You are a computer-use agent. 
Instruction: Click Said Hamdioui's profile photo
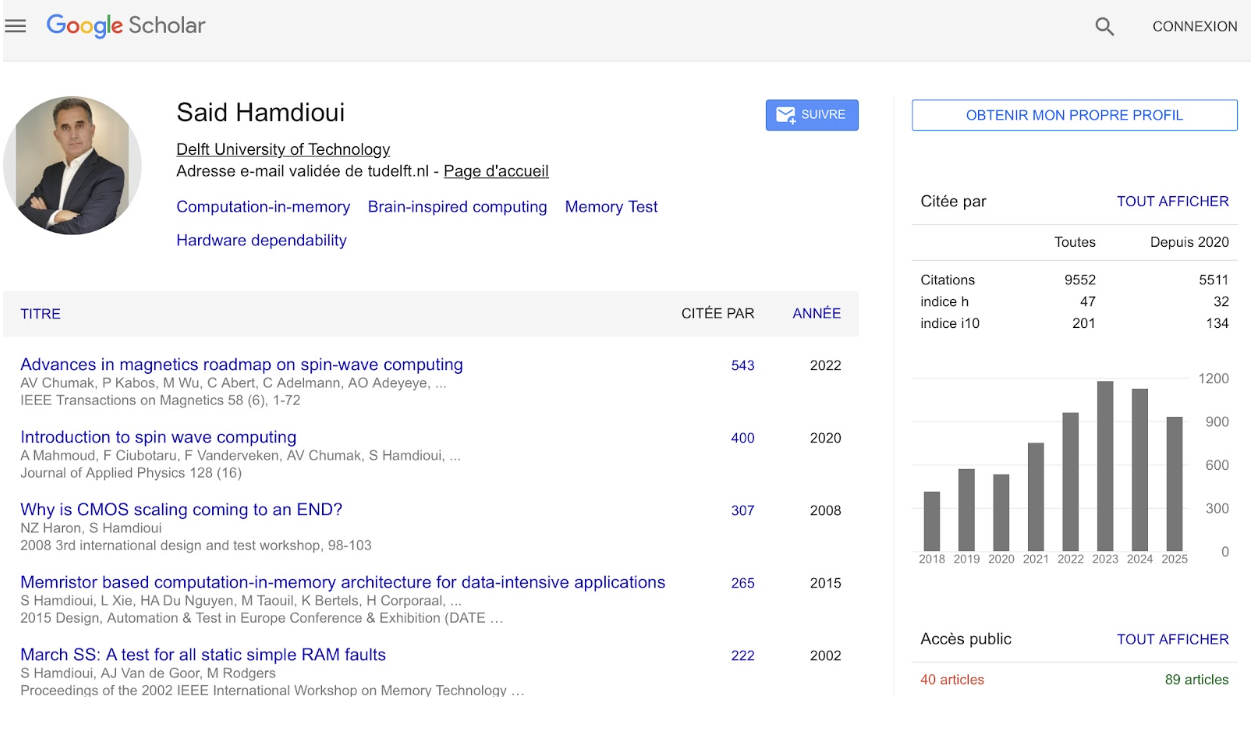[73, 165]
